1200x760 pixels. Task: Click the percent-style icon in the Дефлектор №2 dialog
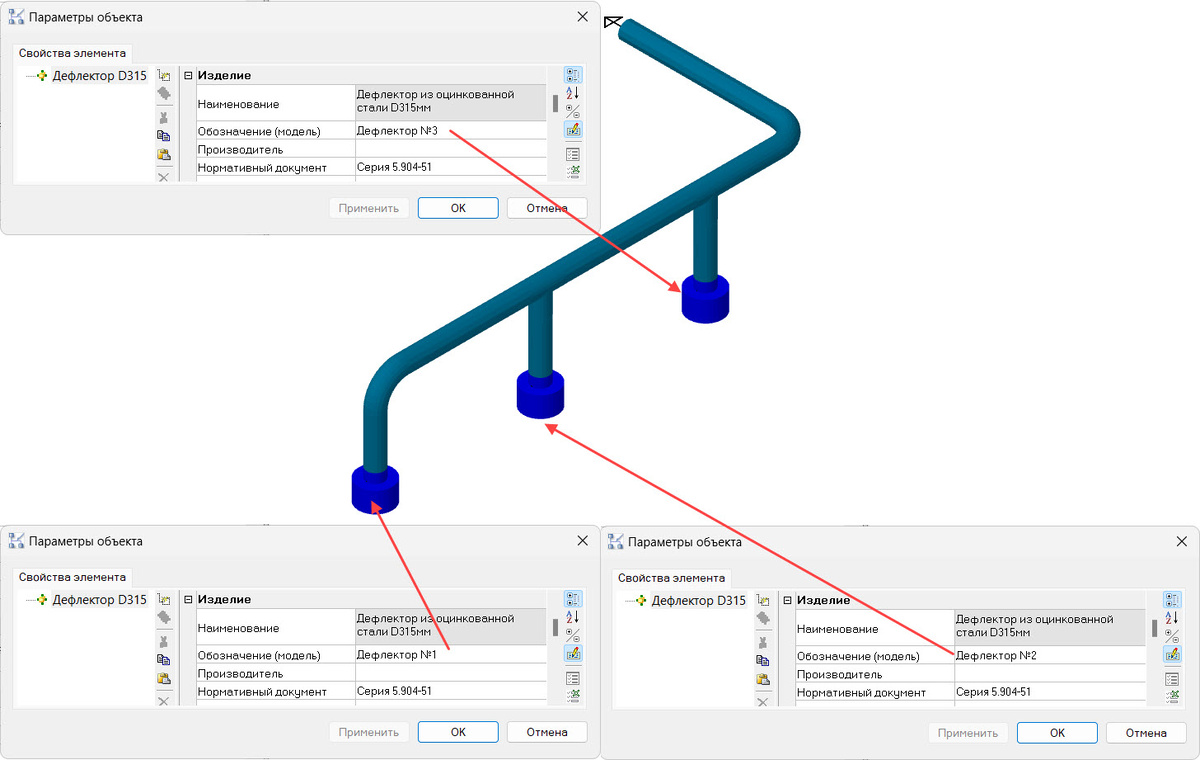[x=1172, y=636]
